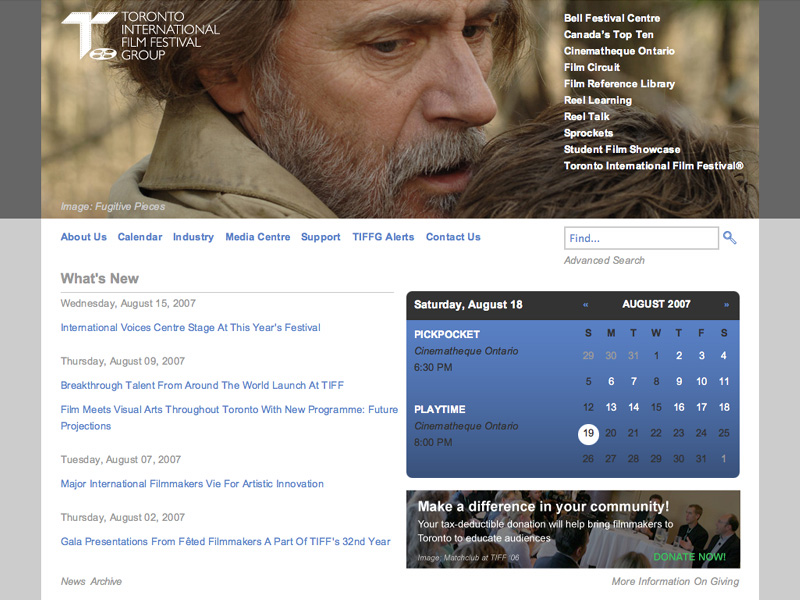The height and width of the screenshot is (600, 800).
Task: Select August 9 on the calendar
Action: [679, 381]
